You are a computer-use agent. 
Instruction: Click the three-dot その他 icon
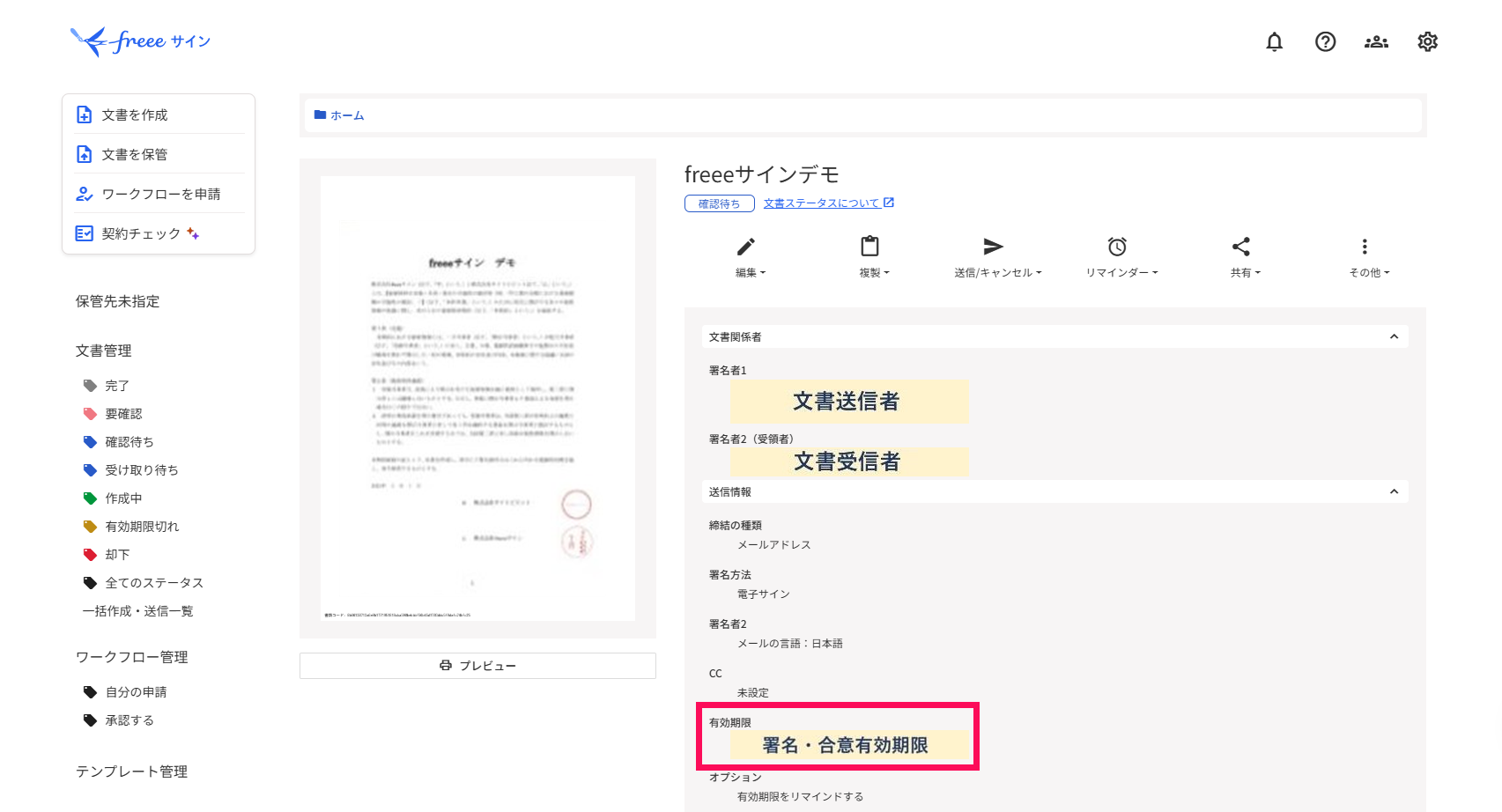click(1365, 247)
